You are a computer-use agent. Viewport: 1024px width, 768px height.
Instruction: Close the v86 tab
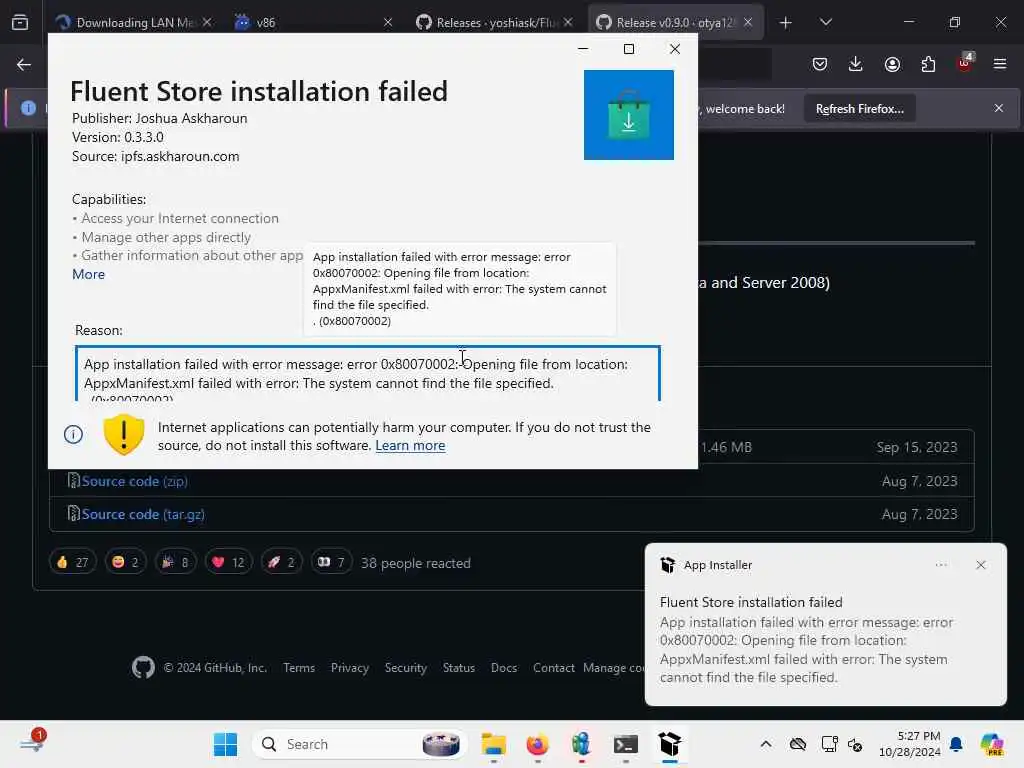coord(388,22)
